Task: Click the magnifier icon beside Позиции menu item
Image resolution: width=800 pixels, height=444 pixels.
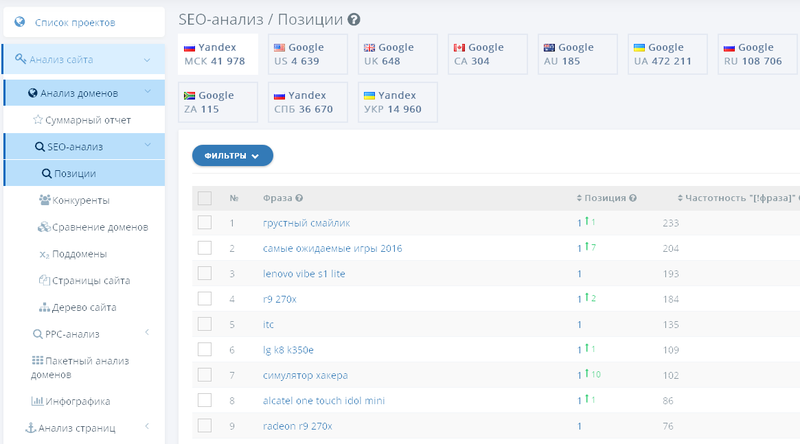Action: point(46,174)
